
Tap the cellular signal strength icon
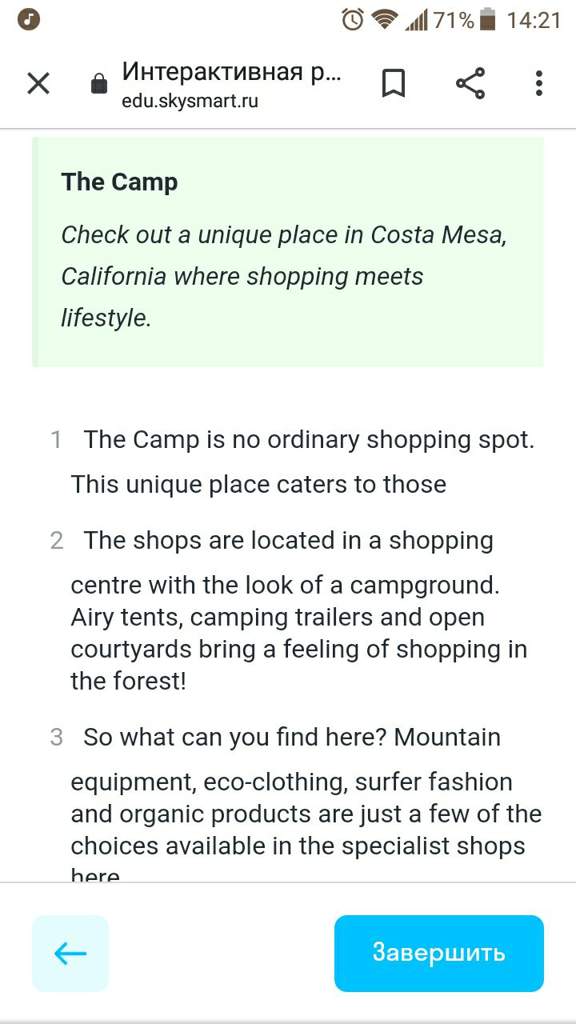(416, 21)
